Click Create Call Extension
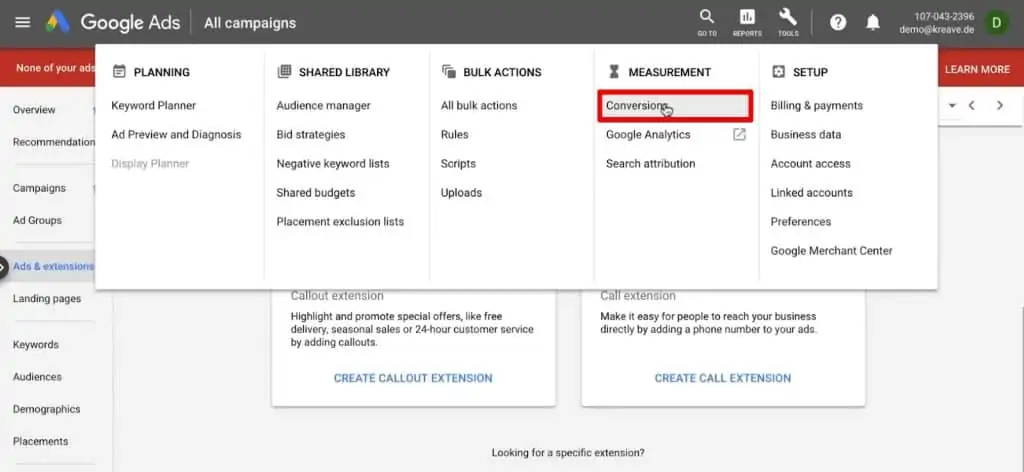This screenshot has width=1024, height=472. pyautogui.click(x=723, y=378)
